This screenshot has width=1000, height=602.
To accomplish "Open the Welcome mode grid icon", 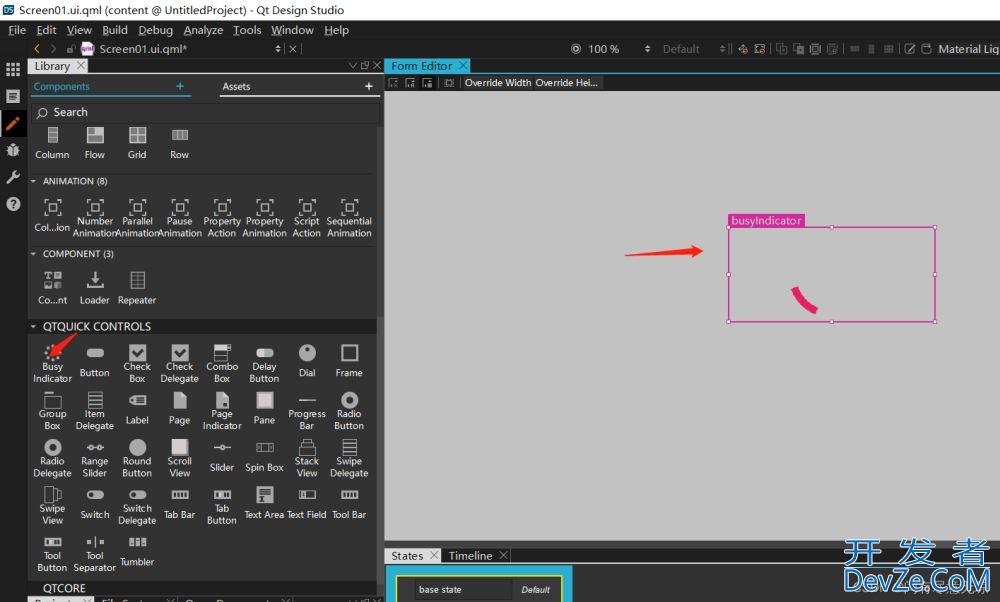I will pos(13,70).
